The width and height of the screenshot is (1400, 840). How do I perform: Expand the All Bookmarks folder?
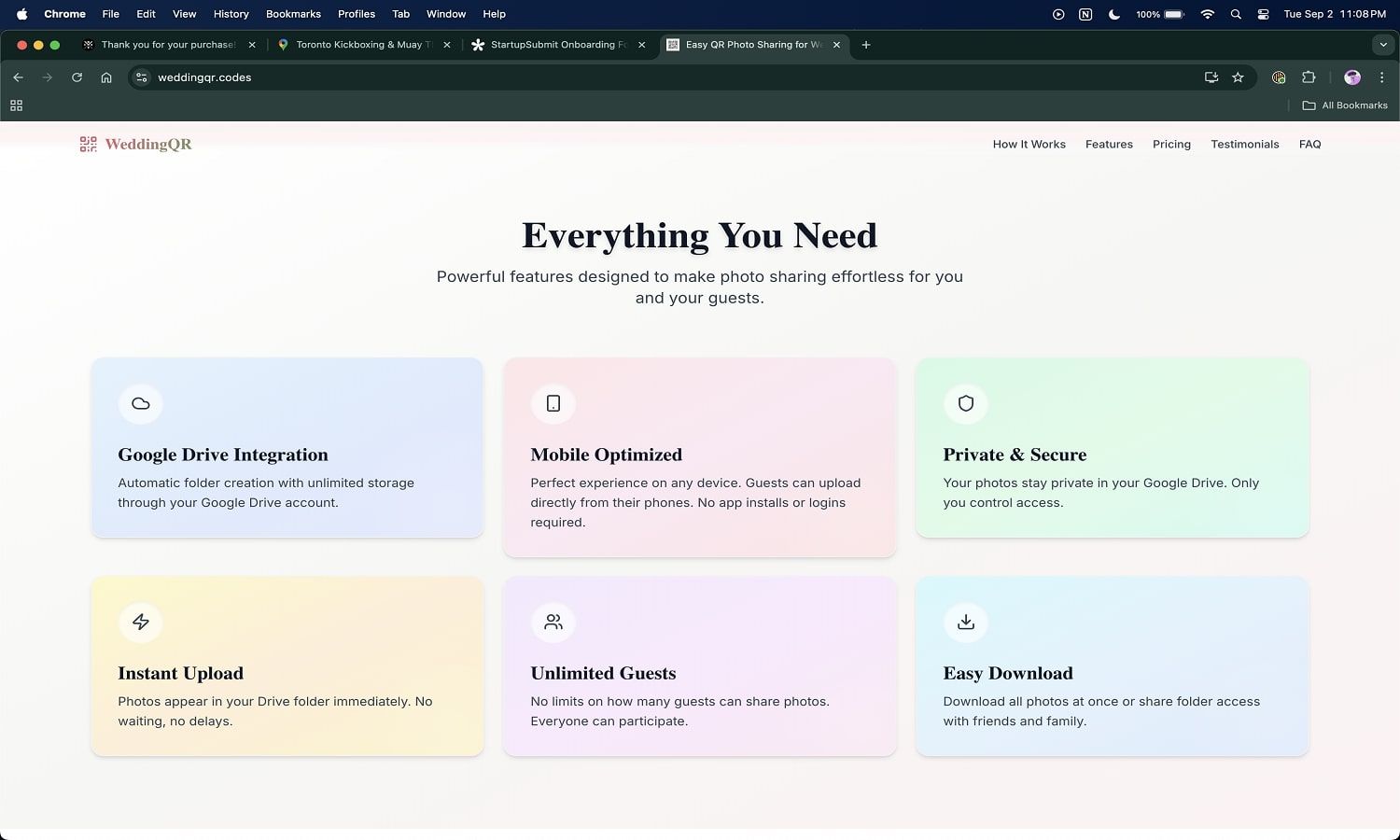(1345, 105)
